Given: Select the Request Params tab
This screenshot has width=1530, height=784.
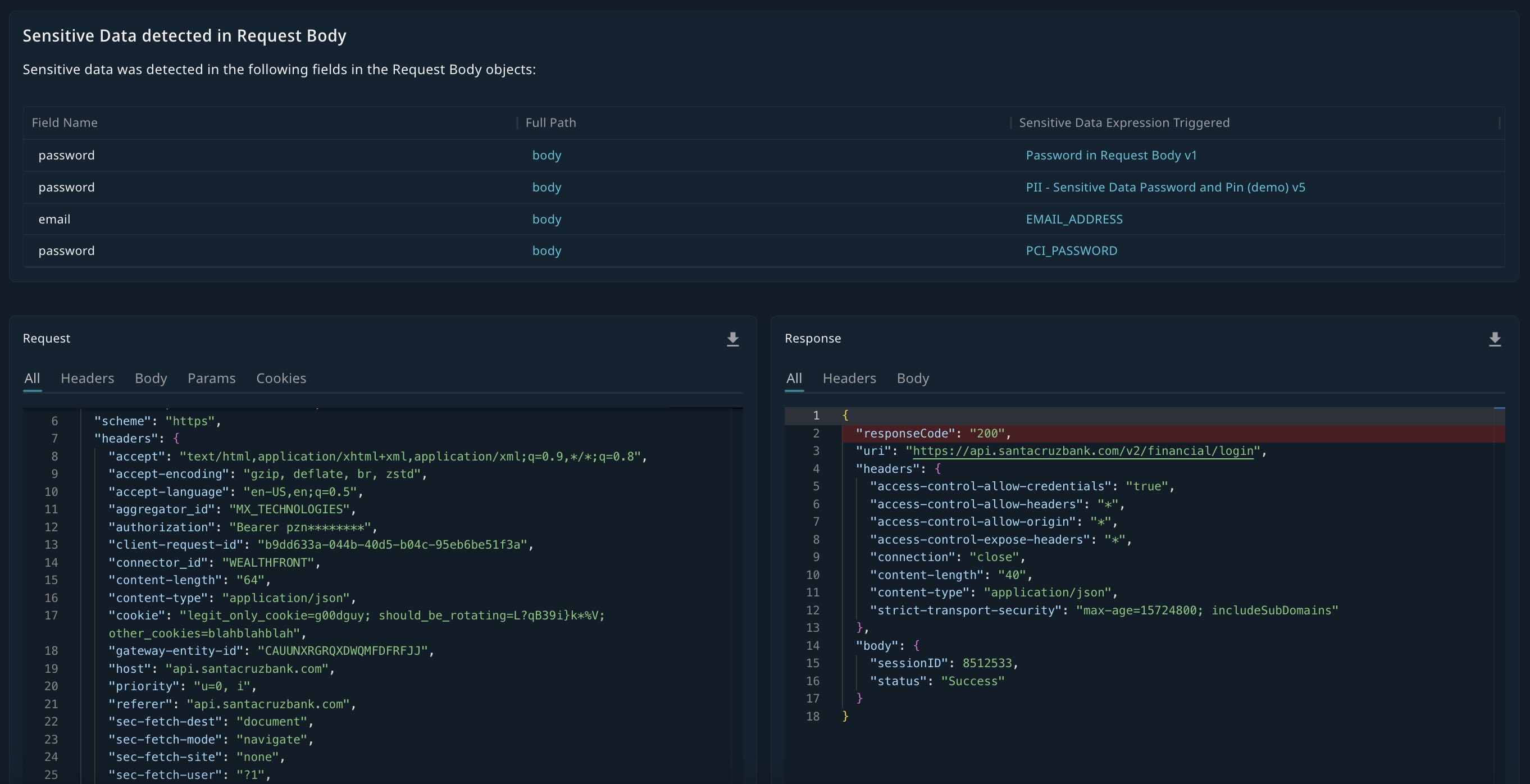Looking at the screenshot, I should click(x=211, y=379).
